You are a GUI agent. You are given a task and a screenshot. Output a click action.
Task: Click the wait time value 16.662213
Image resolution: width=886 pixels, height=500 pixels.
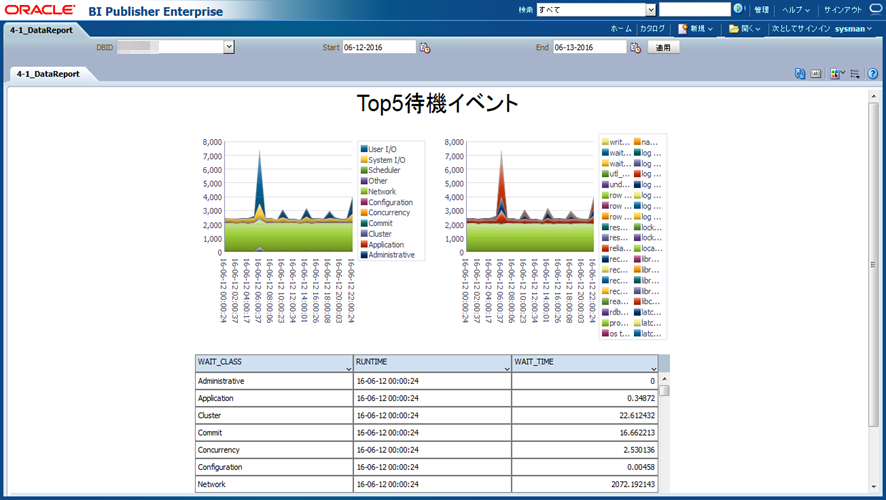[x=637, y=433]
